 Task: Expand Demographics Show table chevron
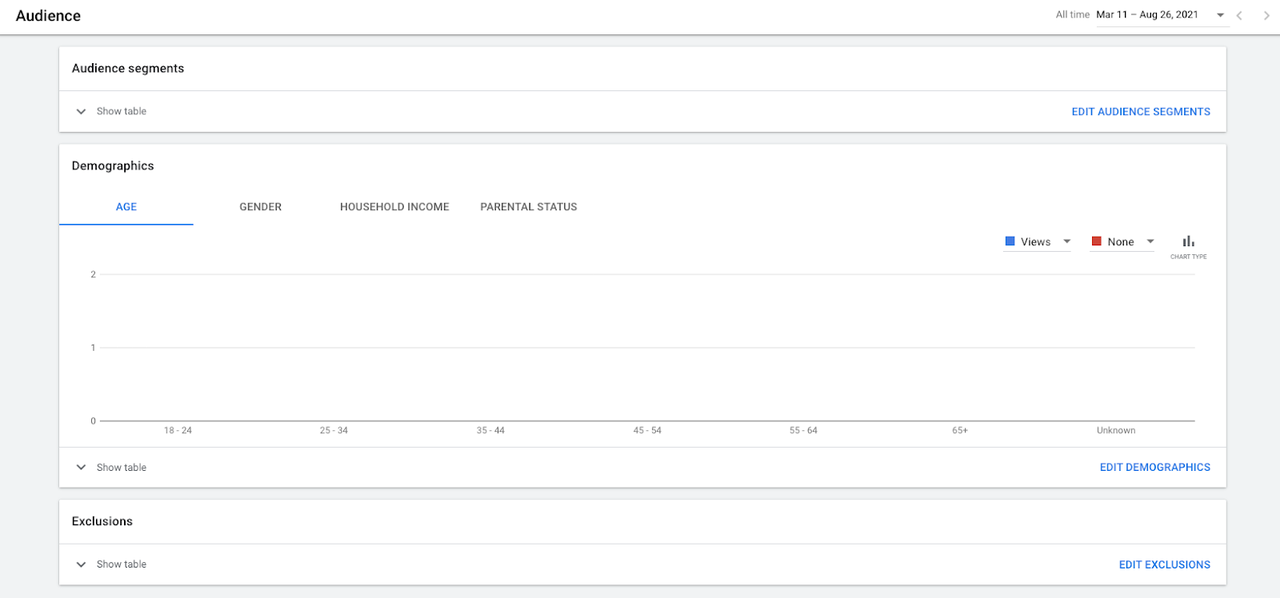click(81, 468)
